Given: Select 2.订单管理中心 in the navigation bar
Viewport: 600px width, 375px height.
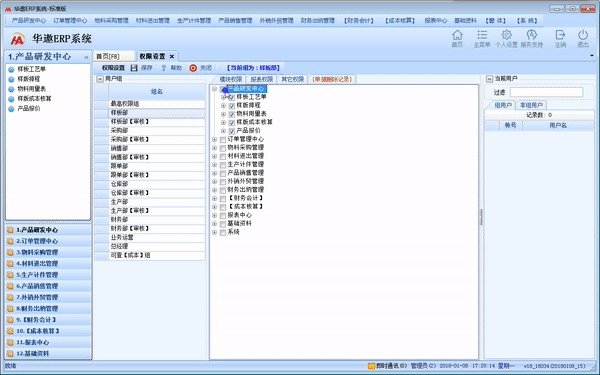Looking at the screenshot, I should click(49, 241).
